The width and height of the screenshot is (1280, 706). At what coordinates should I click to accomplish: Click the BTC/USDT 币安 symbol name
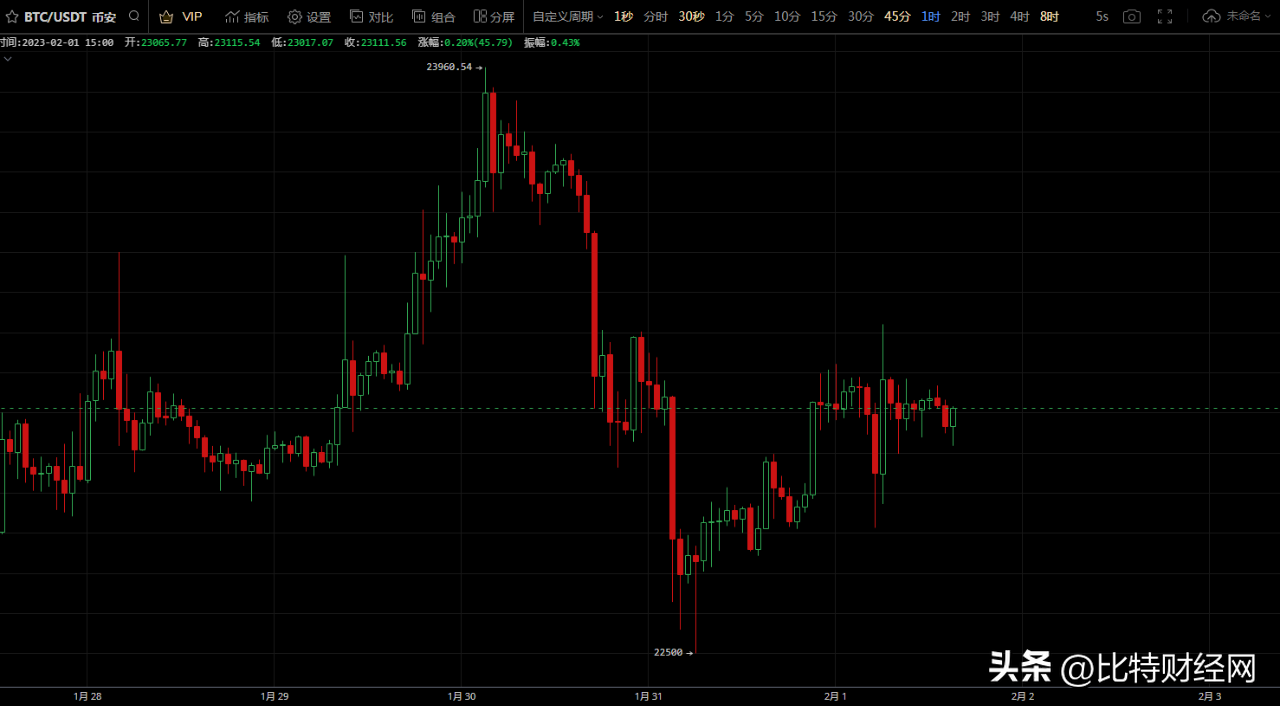[70, 17]
